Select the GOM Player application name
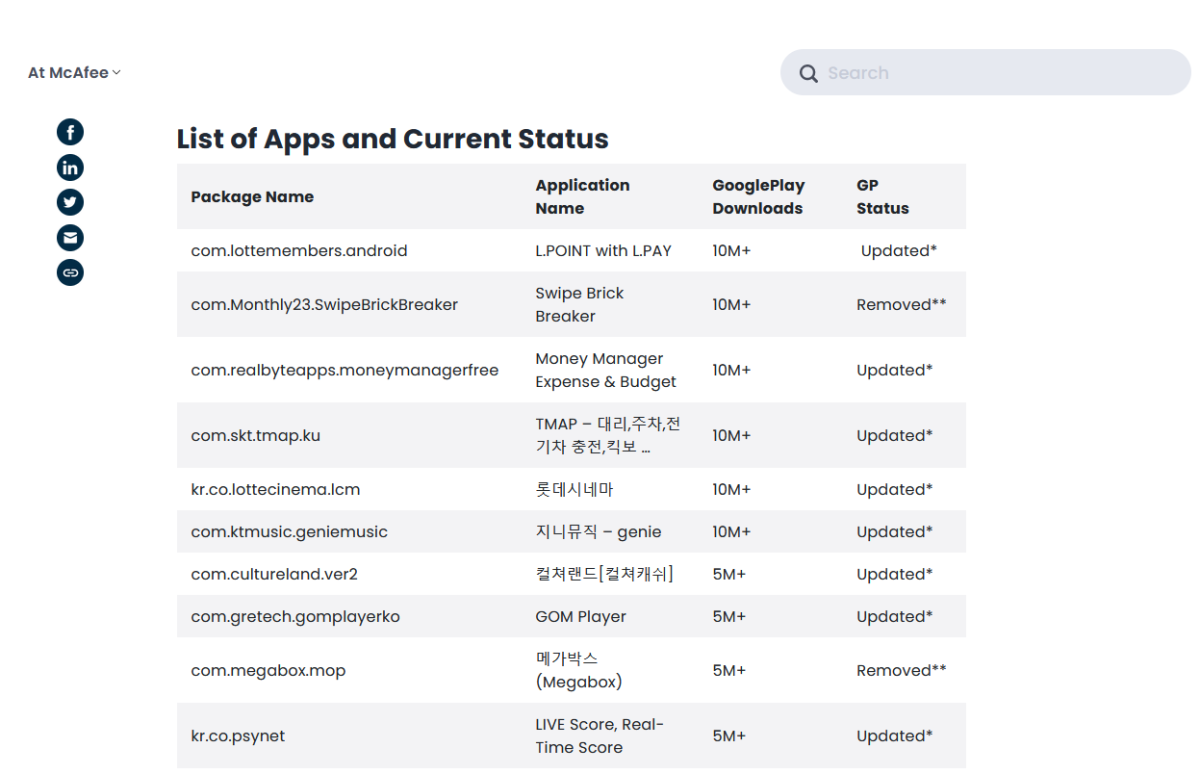 [x=580, y=617]
